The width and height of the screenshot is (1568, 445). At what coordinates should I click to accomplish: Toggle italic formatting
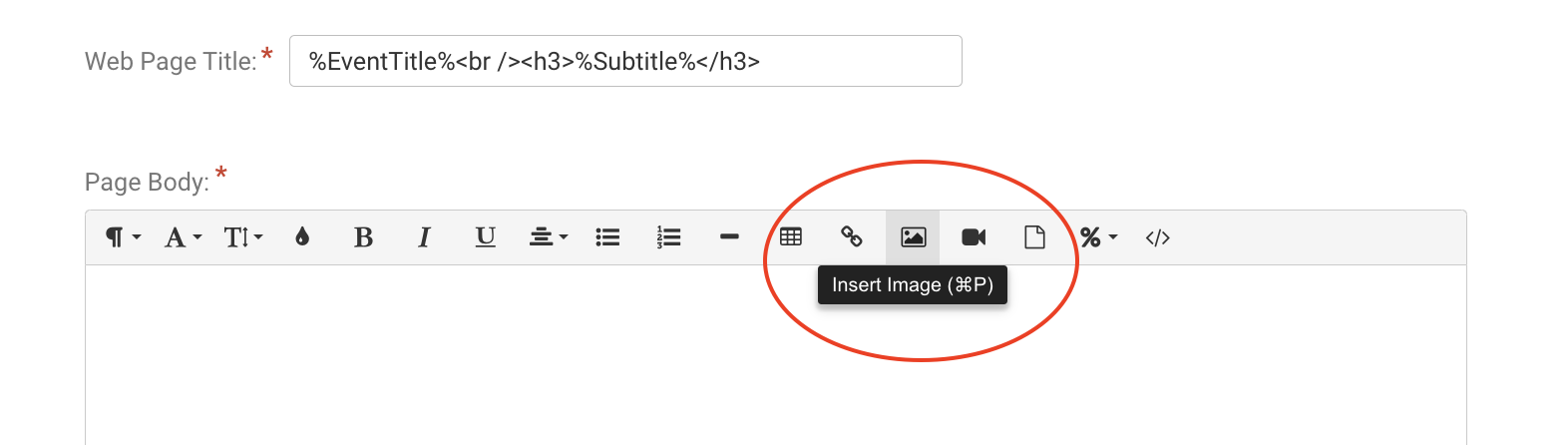click(x=424, y=237)
